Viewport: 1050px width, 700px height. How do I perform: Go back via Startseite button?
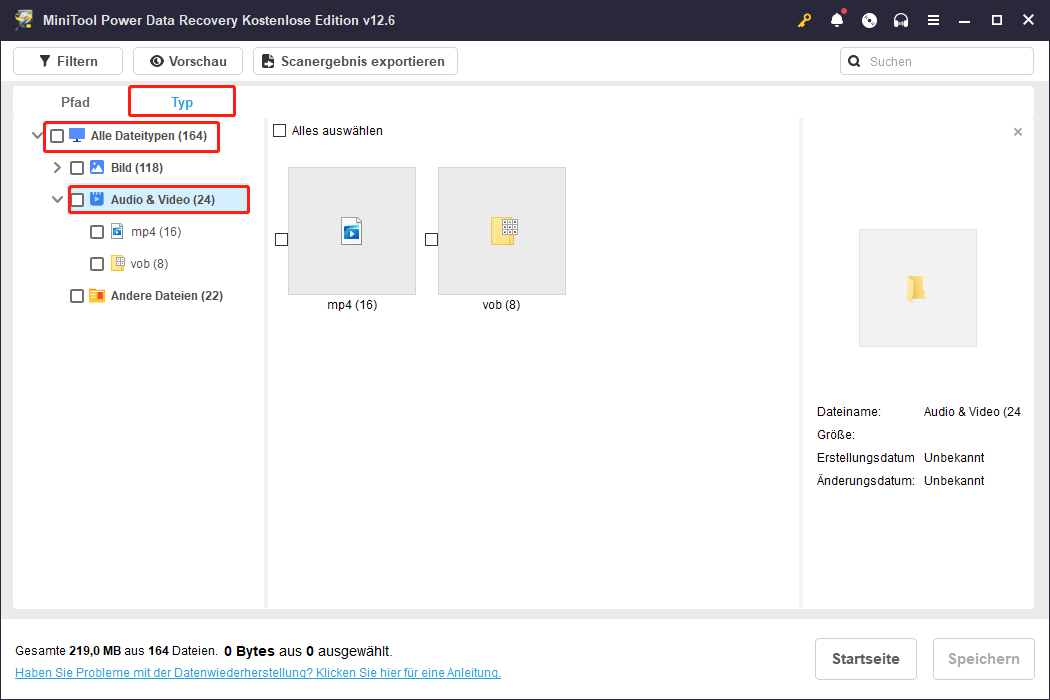[865, 658]
